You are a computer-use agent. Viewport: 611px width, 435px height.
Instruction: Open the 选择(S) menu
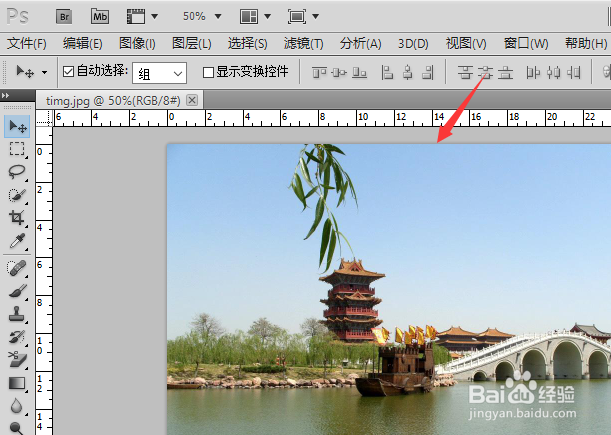tap(247, 43)
